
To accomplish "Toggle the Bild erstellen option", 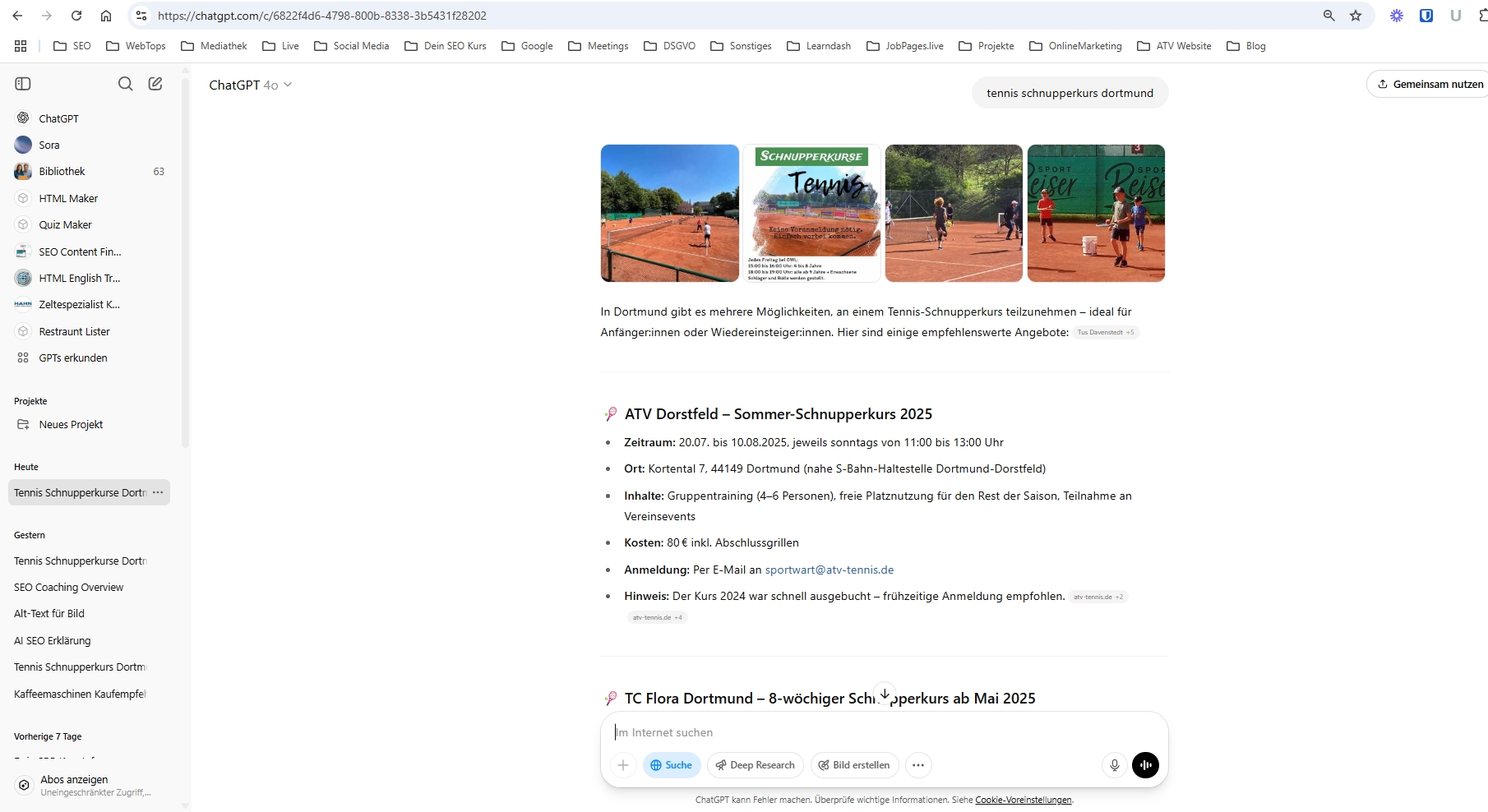I will tap(854, 765).
